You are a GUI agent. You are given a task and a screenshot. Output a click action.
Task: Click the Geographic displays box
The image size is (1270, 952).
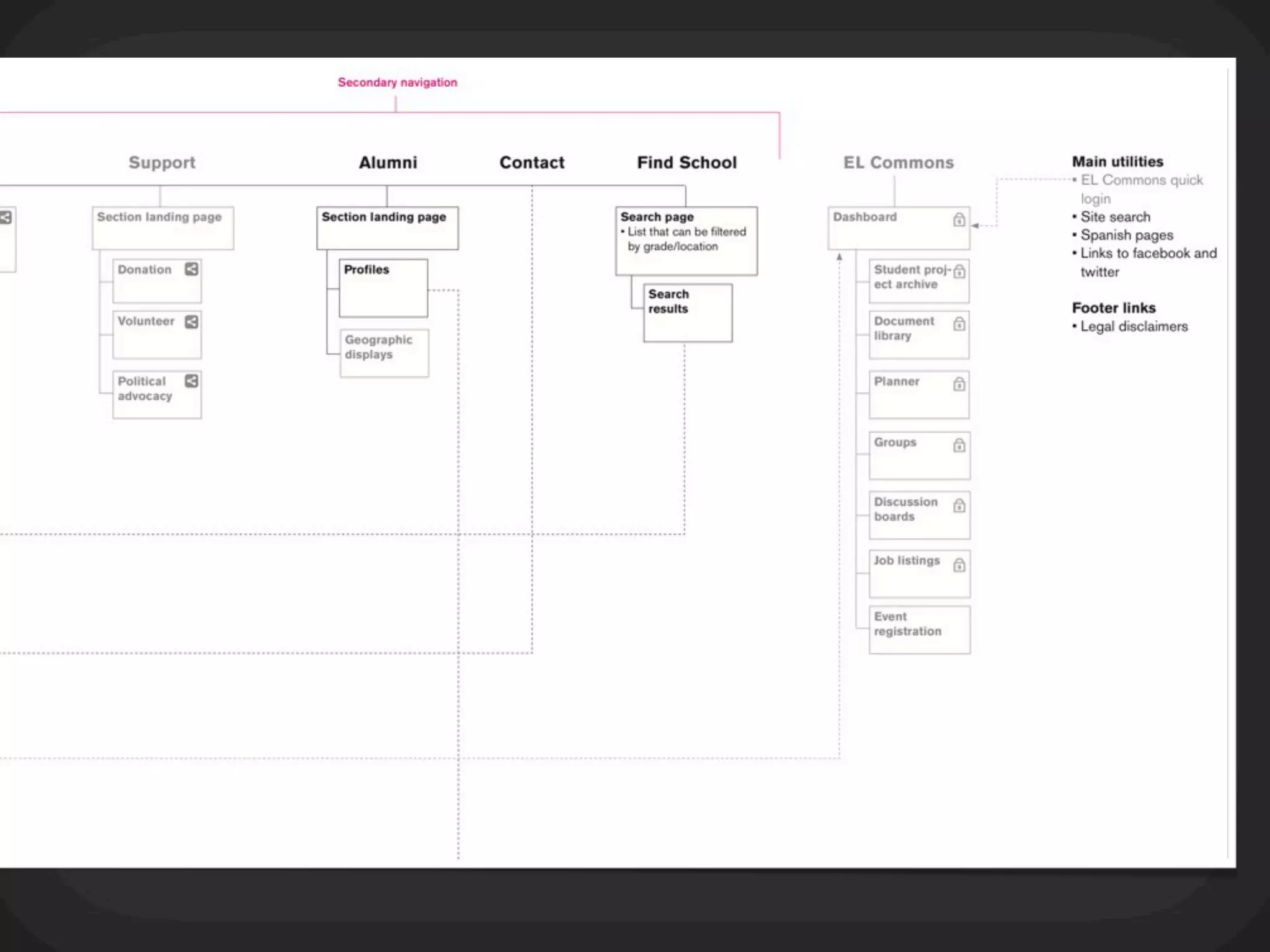pyautogui.click(x=384, y=353)
